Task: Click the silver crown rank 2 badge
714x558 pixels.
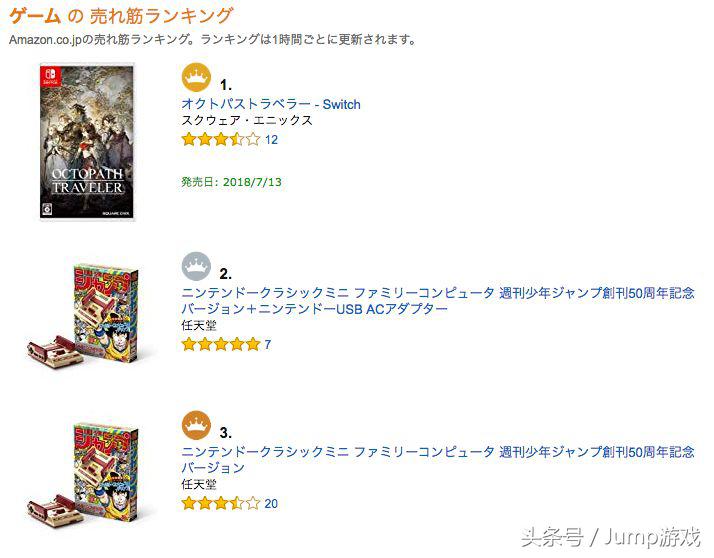Action: pyautogui.click(x=196, y=268)
